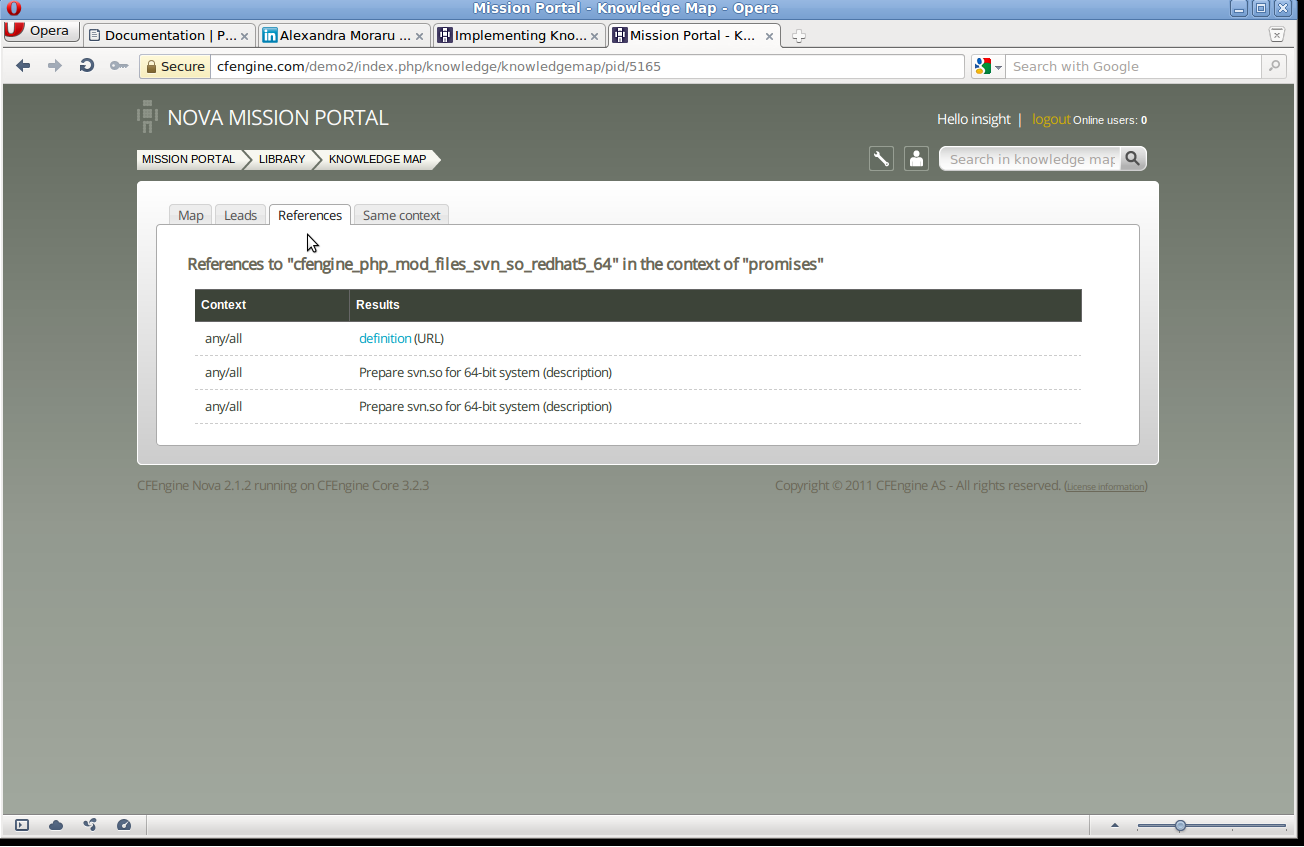Open the Opera Unite icon in status bar
Image resolution: width=1304 pixels, height=847 pixels.
pos(90,825)
